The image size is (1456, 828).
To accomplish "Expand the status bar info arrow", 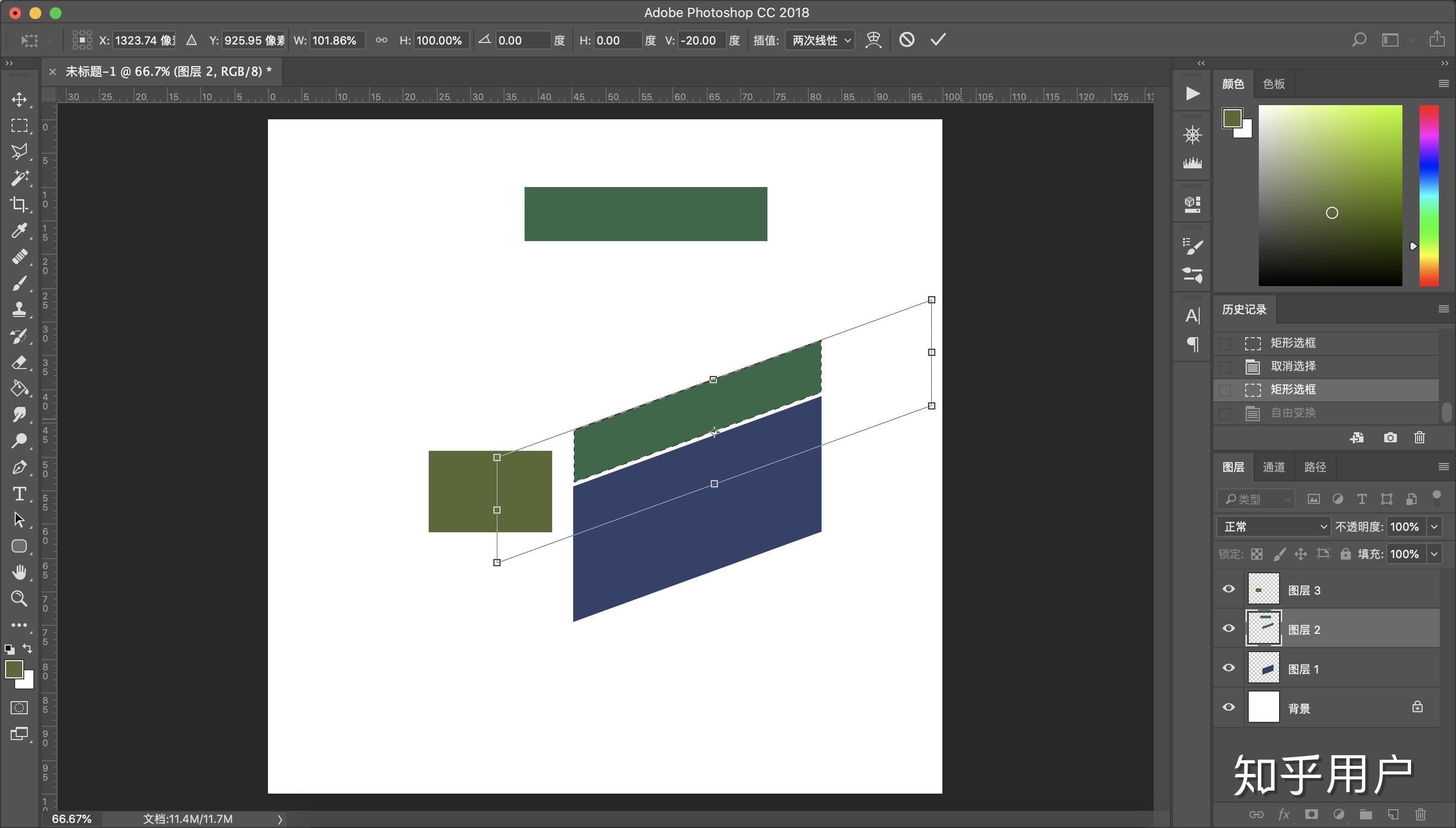I will click(x=280, y=819).
